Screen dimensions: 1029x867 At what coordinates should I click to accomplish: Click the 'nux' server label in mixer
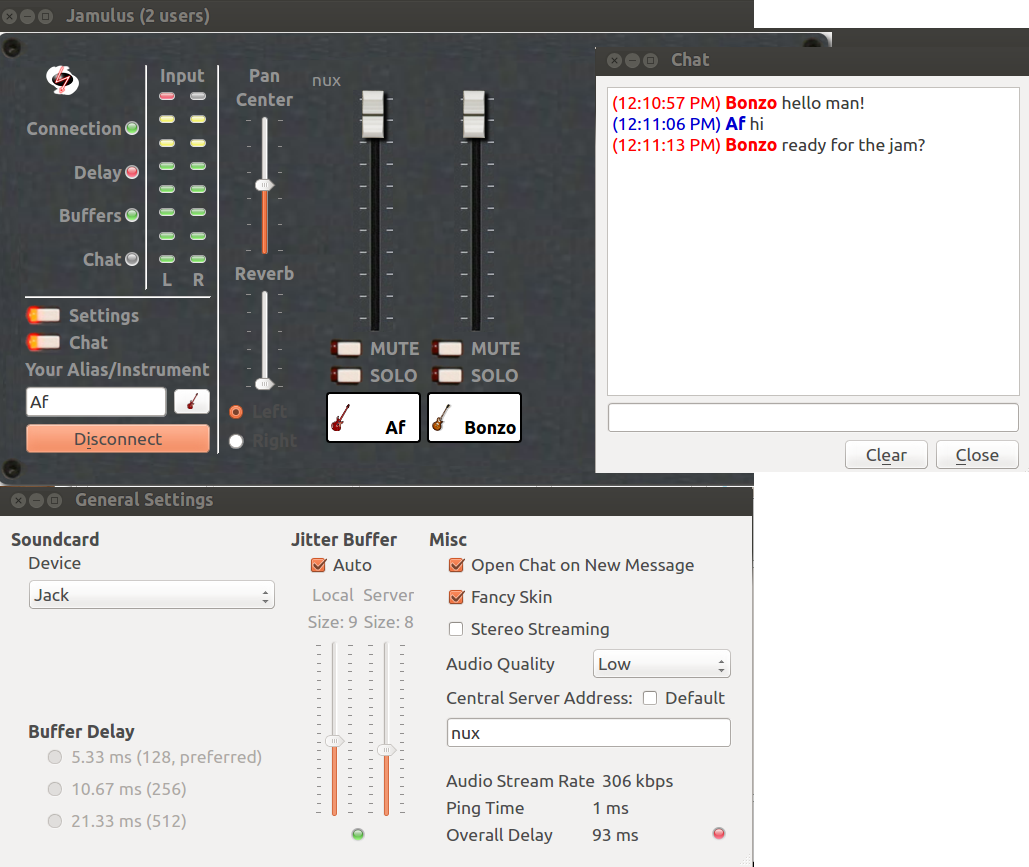326,81
